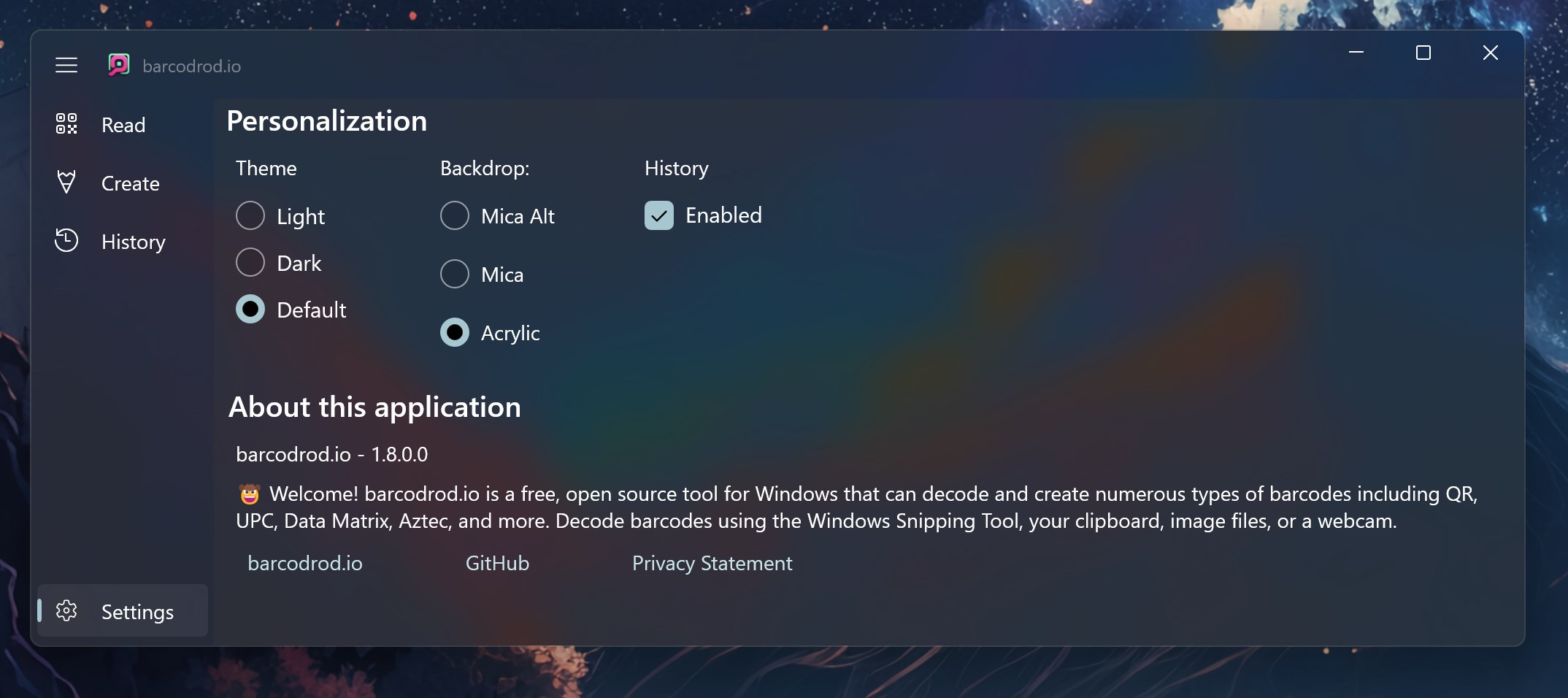Go to the Create page label
1568x698 pixels.
tap(130, 183)
